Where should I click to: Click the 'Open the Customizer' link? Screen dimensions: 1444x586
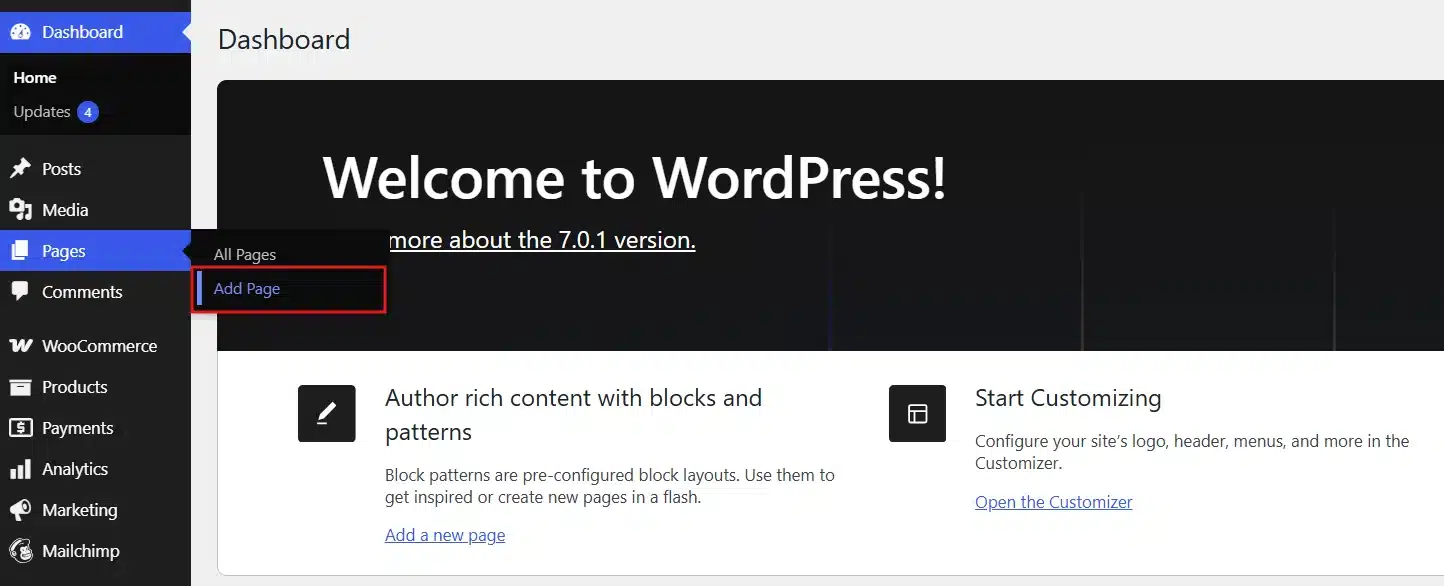click(1054, 502)
